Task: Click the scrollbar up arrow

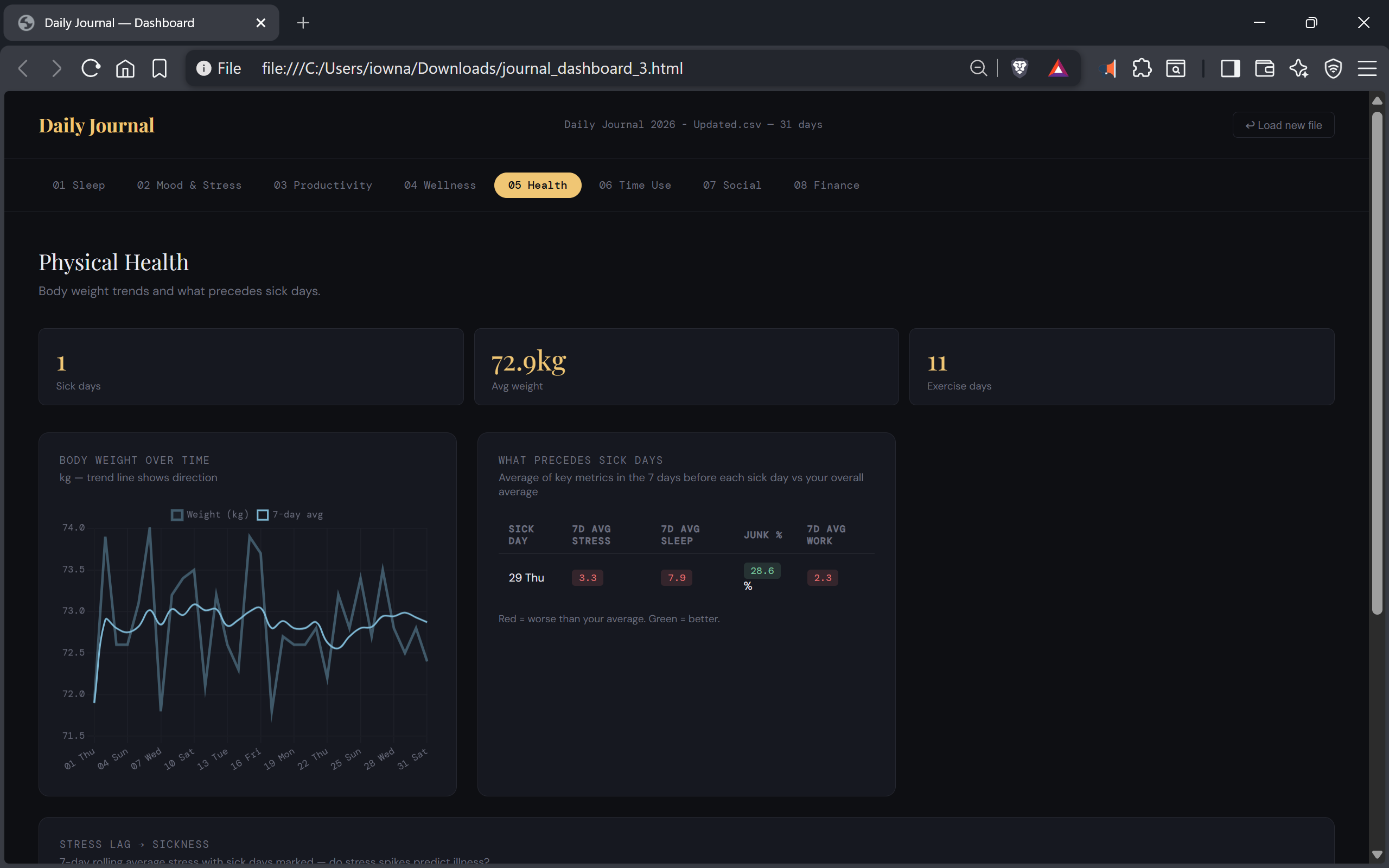Action: [x=1377, y=100]
